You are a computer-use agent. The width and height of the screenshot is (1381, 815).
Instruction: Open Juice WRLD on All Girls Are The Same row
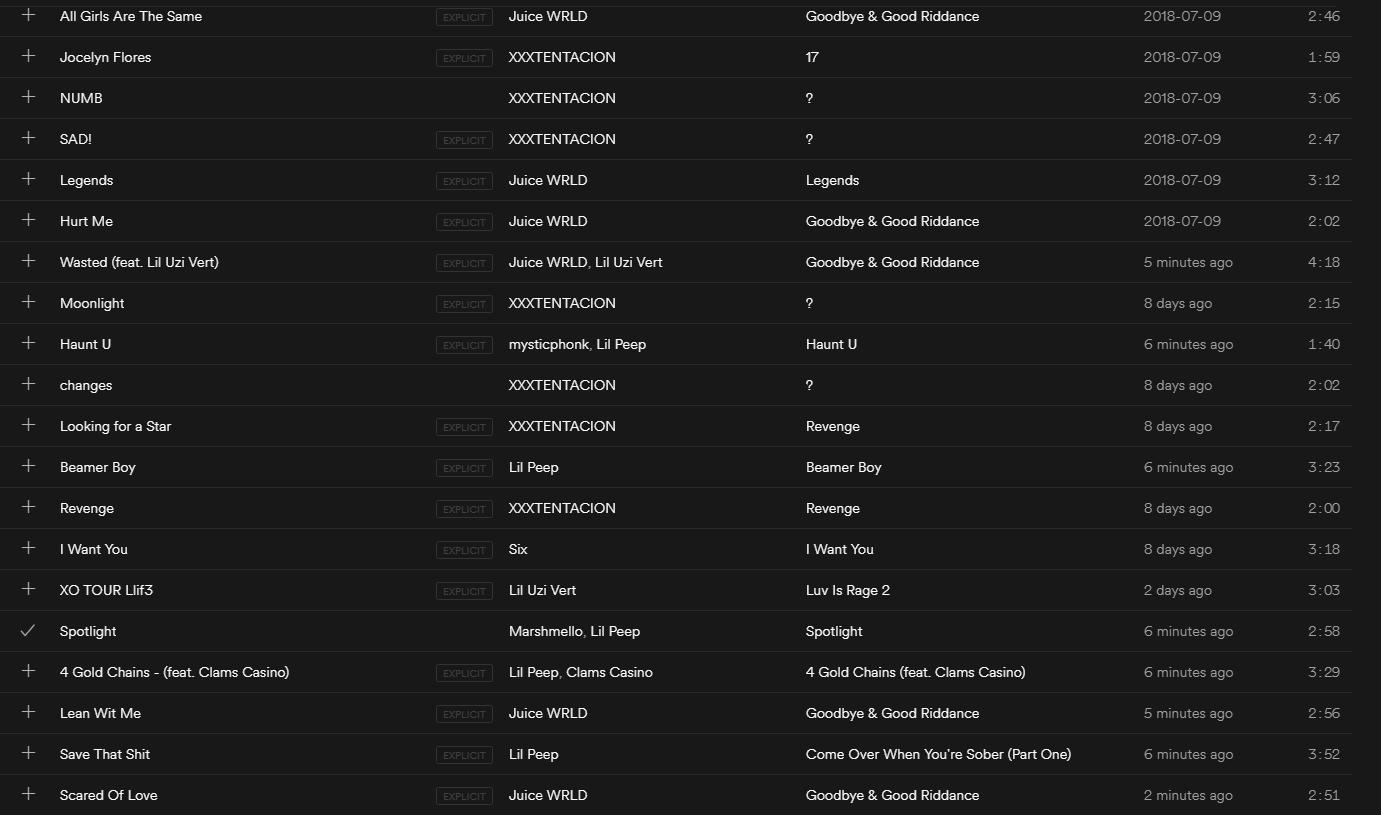pos(548,16)
